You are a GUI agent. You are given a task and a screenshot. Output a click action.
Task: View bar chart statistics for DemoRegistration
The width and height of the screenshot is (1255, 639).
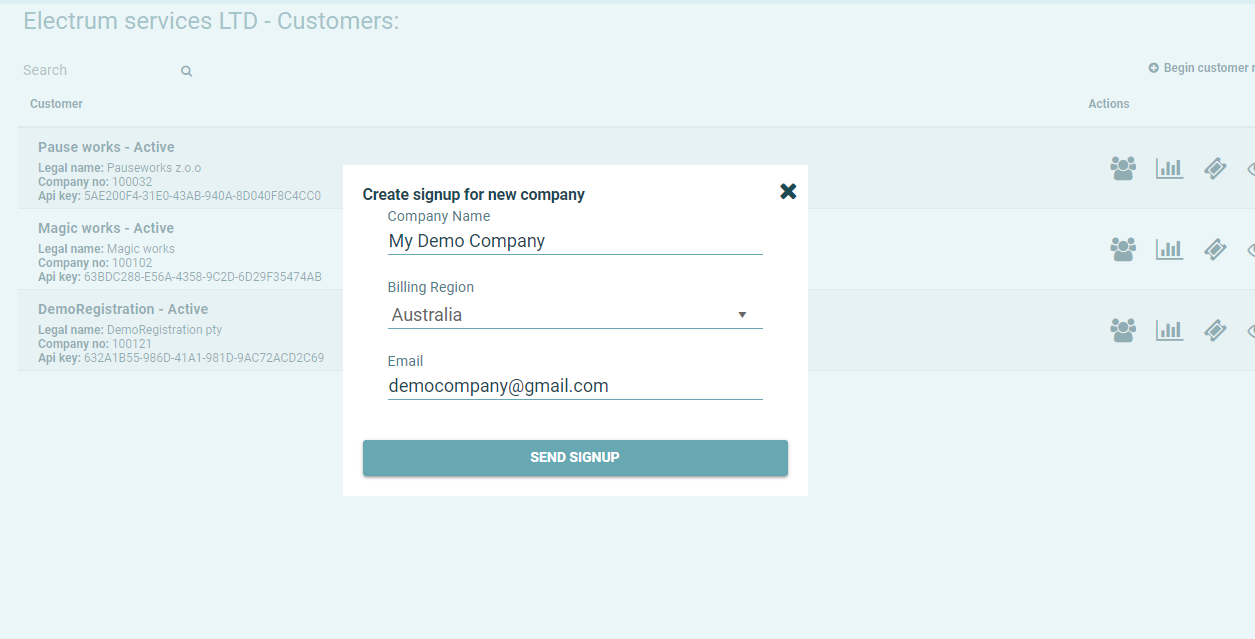[1169, 330]
